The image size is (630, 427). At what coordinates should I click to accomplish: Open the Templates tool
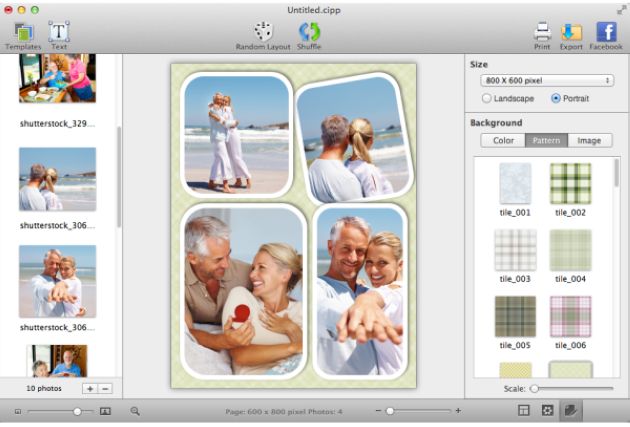coord(23,32)
